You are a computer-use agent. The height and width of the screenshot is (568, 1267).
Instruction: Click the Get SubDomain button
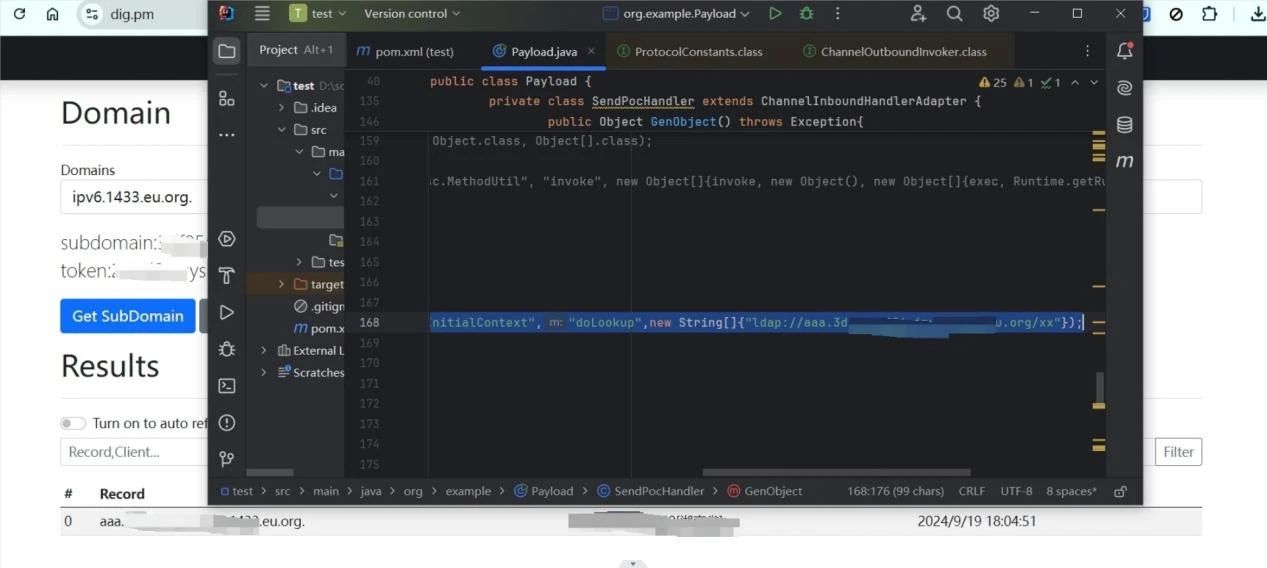tap(127, 316)
